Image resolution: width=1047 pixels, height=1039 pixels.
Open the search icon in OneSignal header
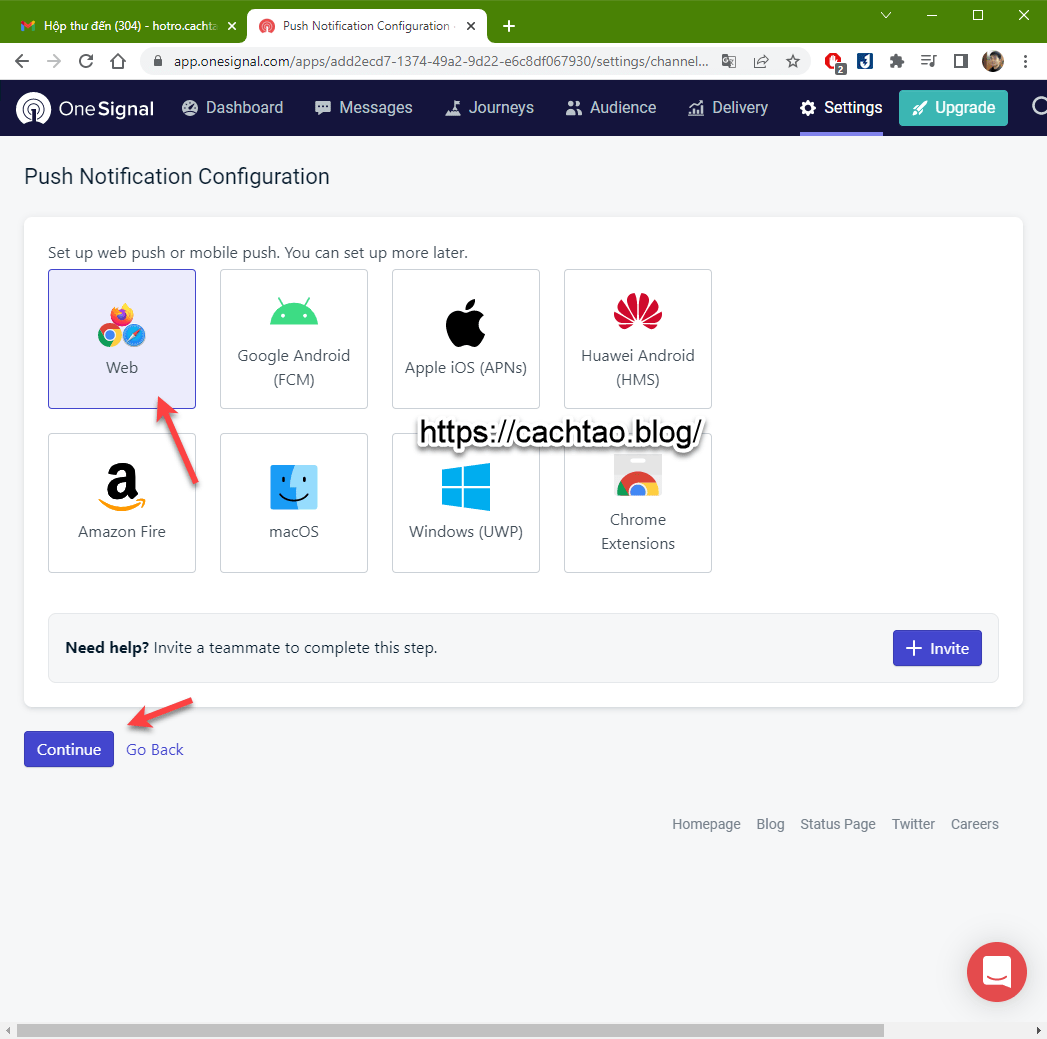click(x=1039, y=107)
